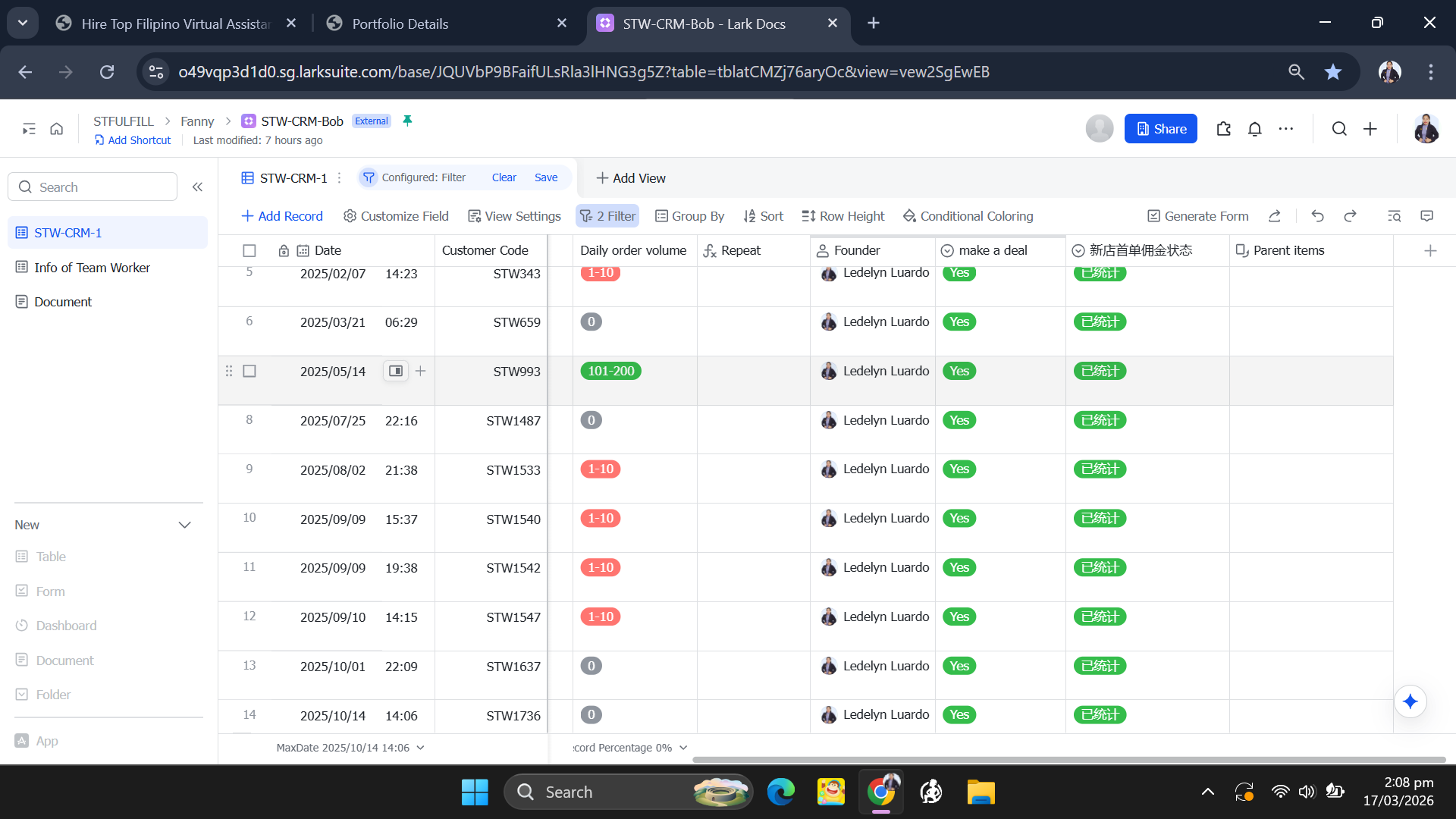Open Info of Team Worker table

[92, 268]
